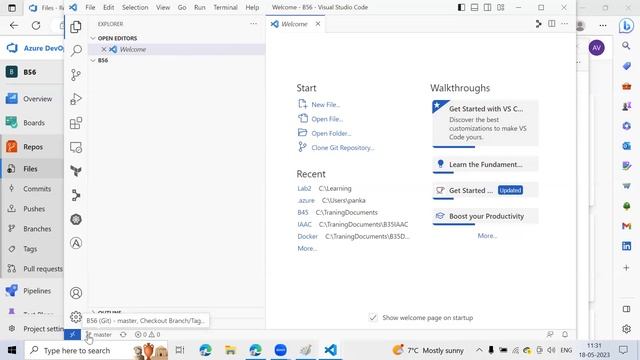Open the Manage gear icon in VS Code
Viewport: 640px width, 360px height.
(x=76, y=317)
